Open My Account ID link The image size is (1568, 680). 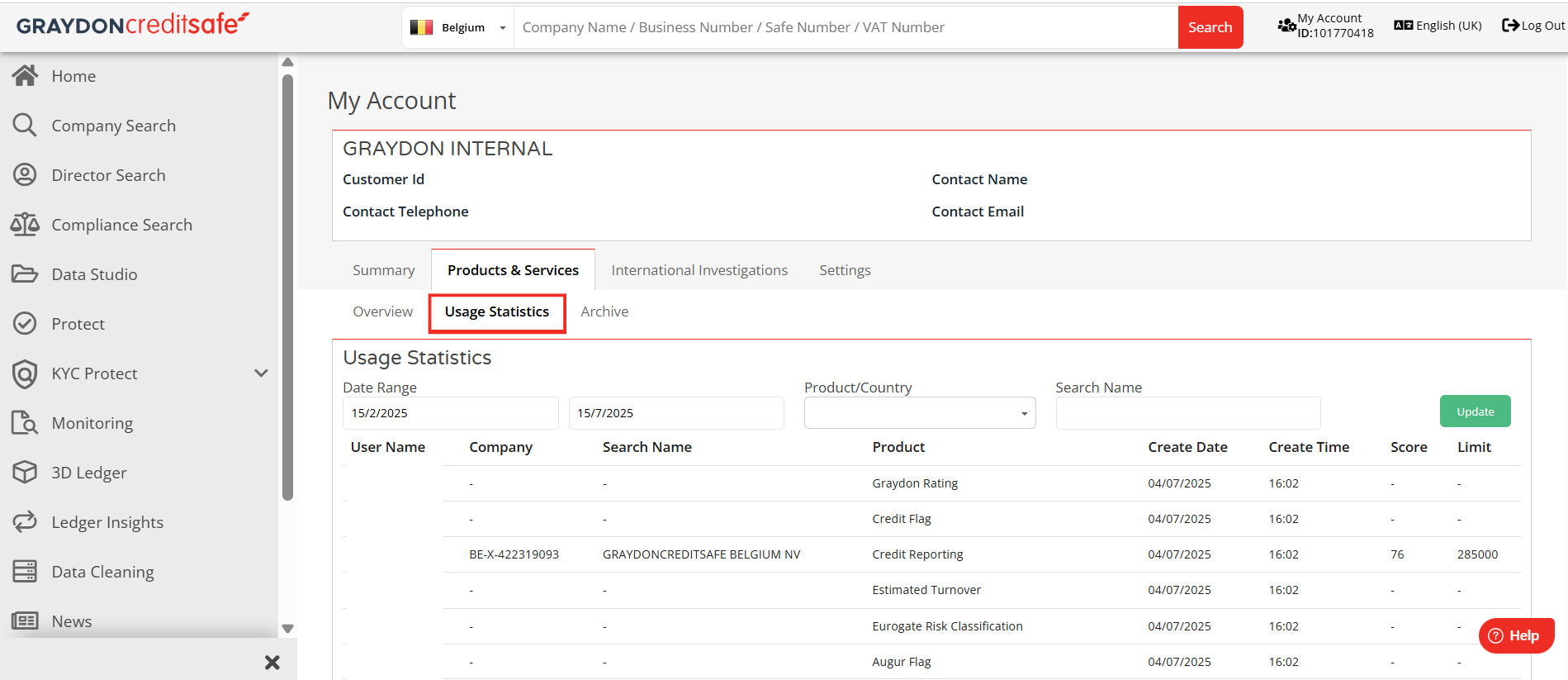tap(1326, 26)
